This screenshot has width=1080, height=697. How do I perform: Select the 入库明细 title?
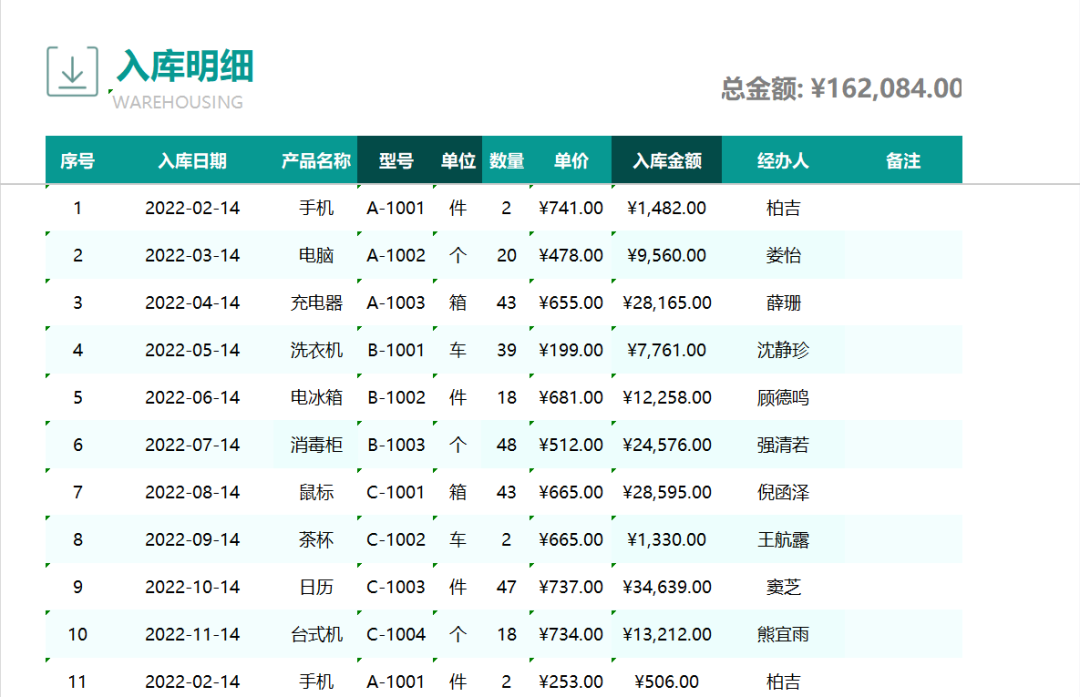[185, 67]
